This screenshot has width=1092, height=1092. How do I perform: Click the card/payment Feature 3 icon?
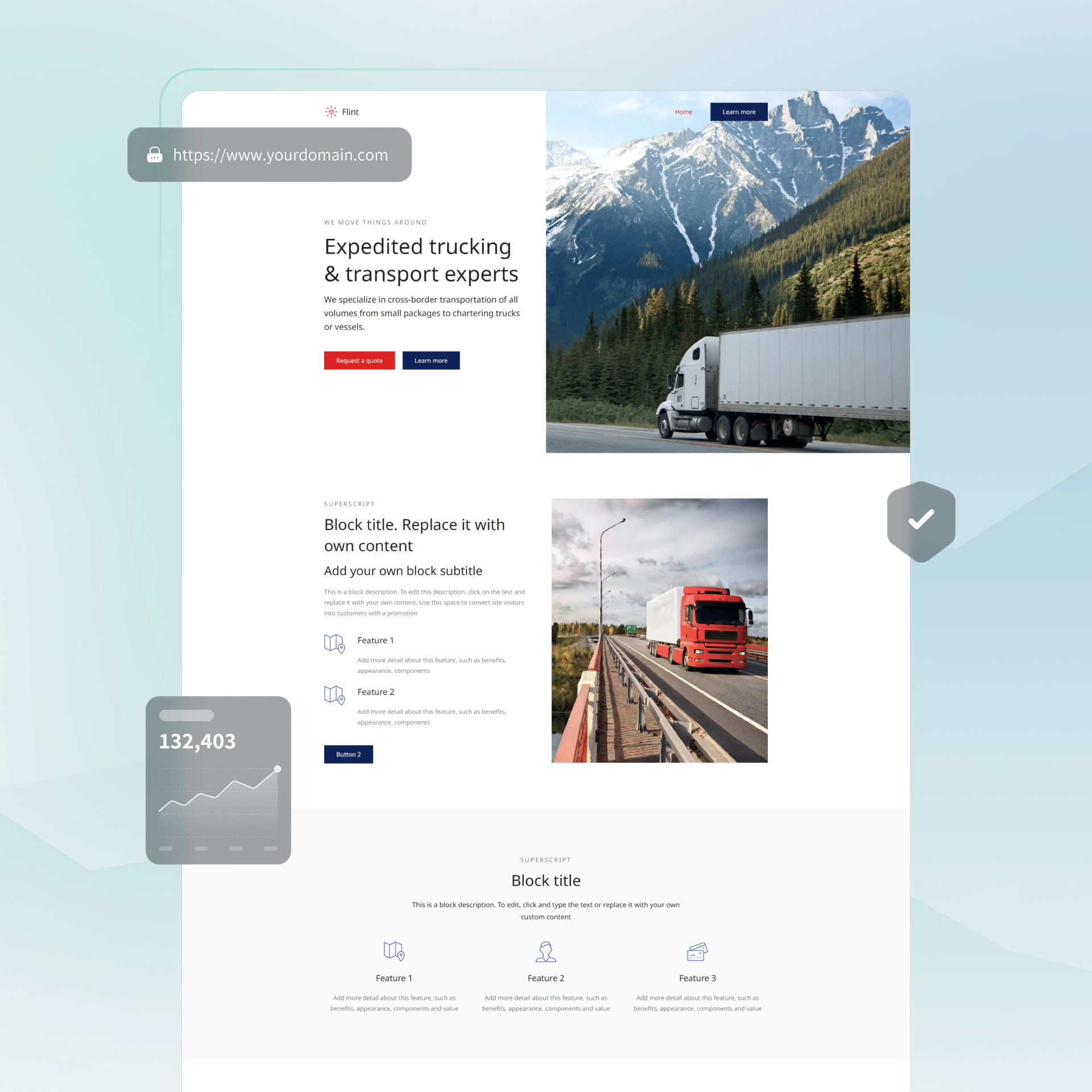tap(696, 951)
